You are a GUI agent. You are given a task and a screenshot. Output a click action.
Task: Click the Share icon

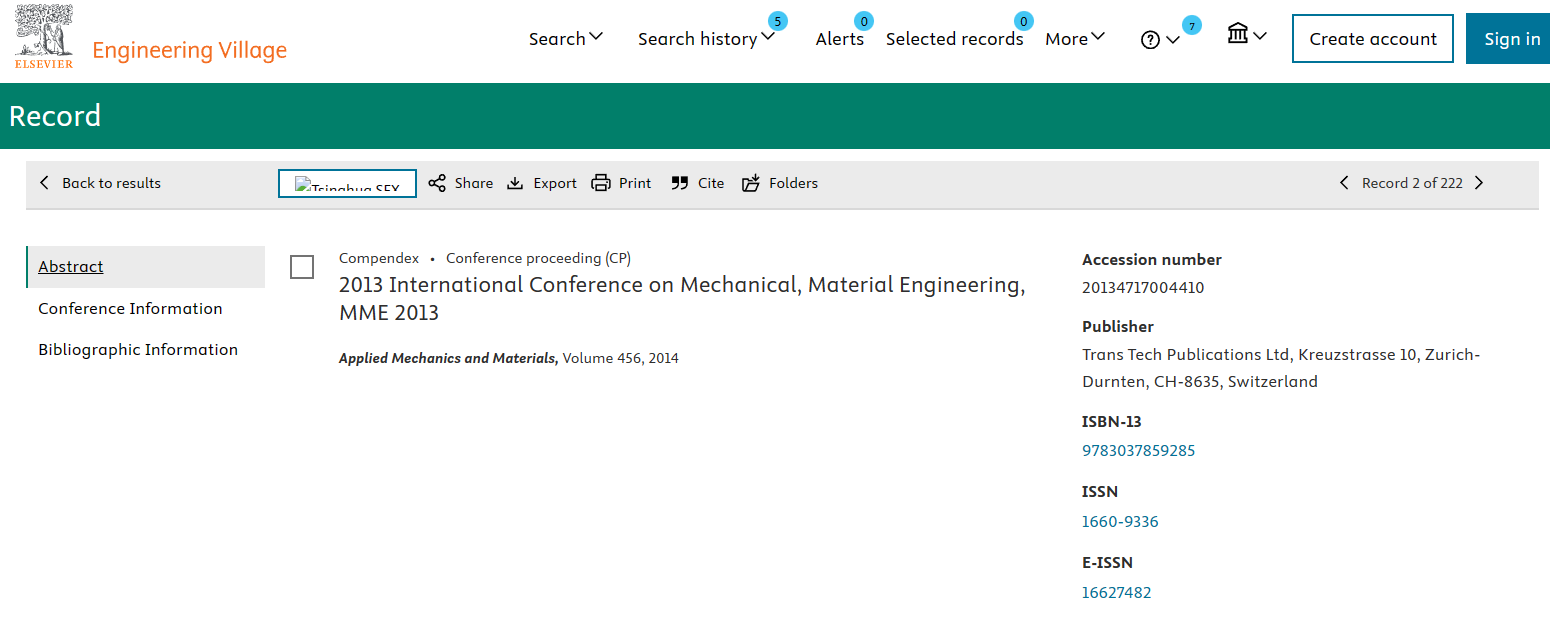pyautogui.click(x=437, y=183)
